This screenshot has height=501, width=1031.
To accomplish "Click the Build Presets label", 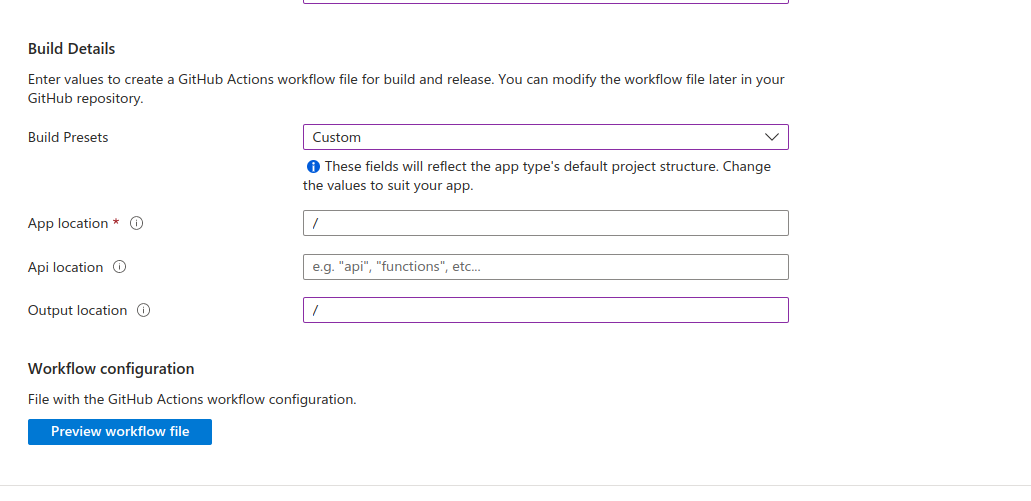I will coord(68,137).
